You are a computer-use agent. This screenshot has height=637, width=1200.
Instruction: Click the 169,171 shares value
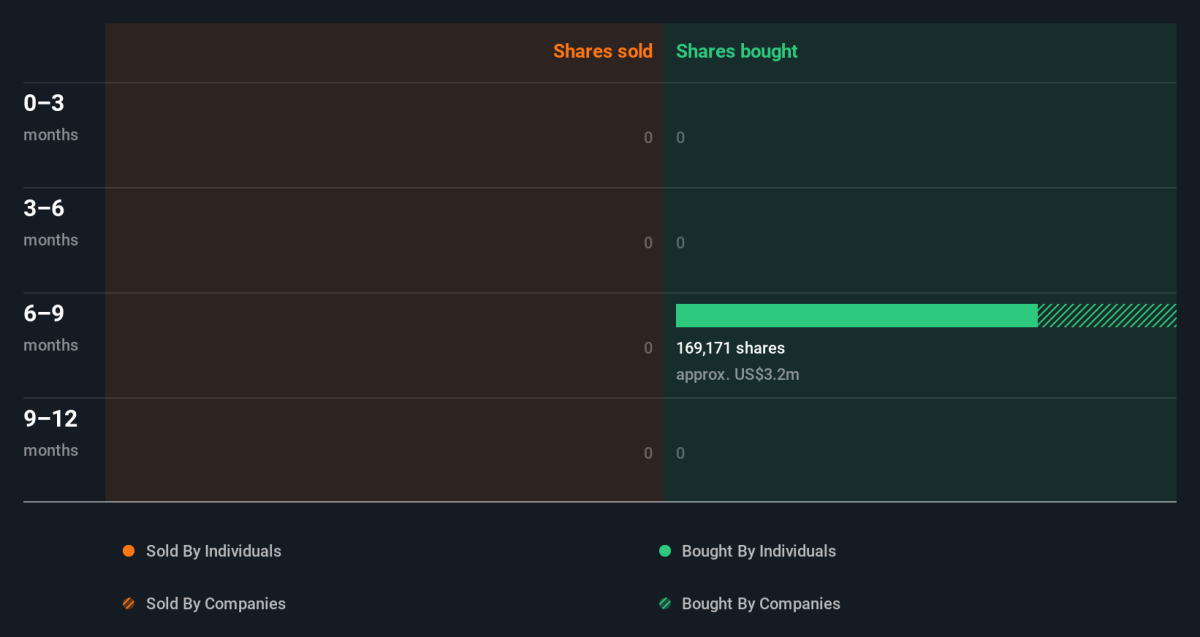[730, 348]
